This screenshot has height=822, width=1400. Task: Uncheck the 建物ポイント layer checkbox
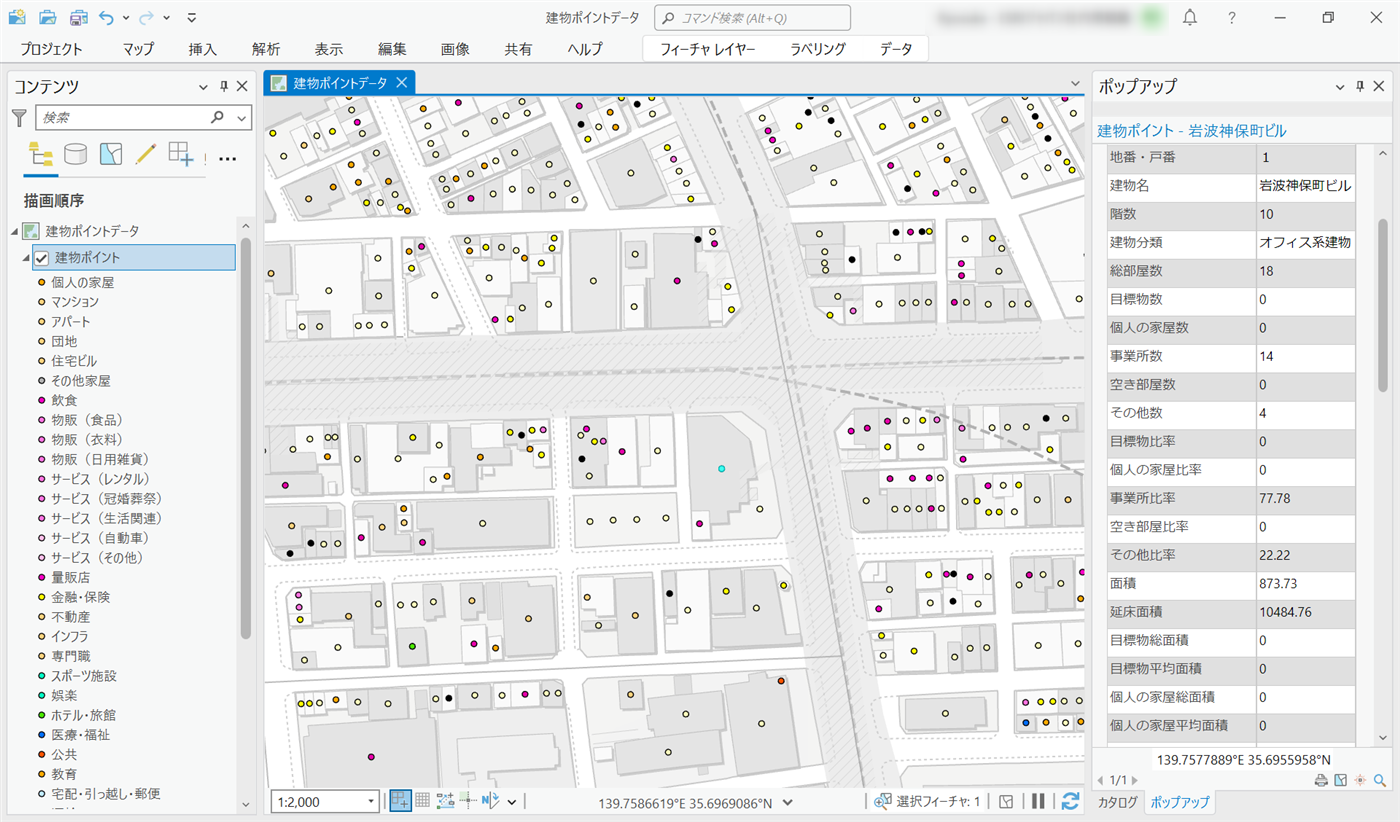42,258
